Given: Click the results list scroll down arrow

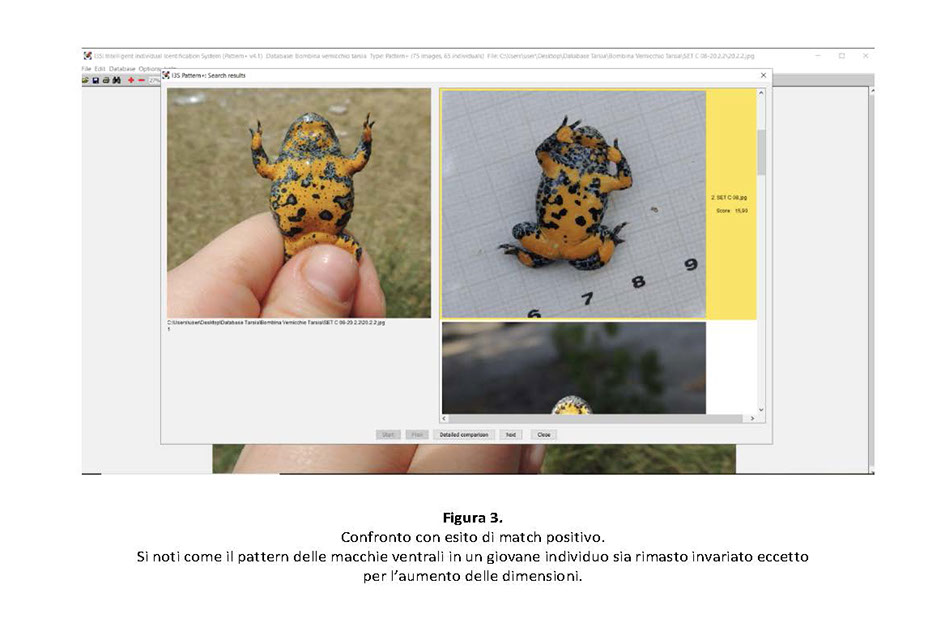Looking at the screenshot, I should (762, 409).
